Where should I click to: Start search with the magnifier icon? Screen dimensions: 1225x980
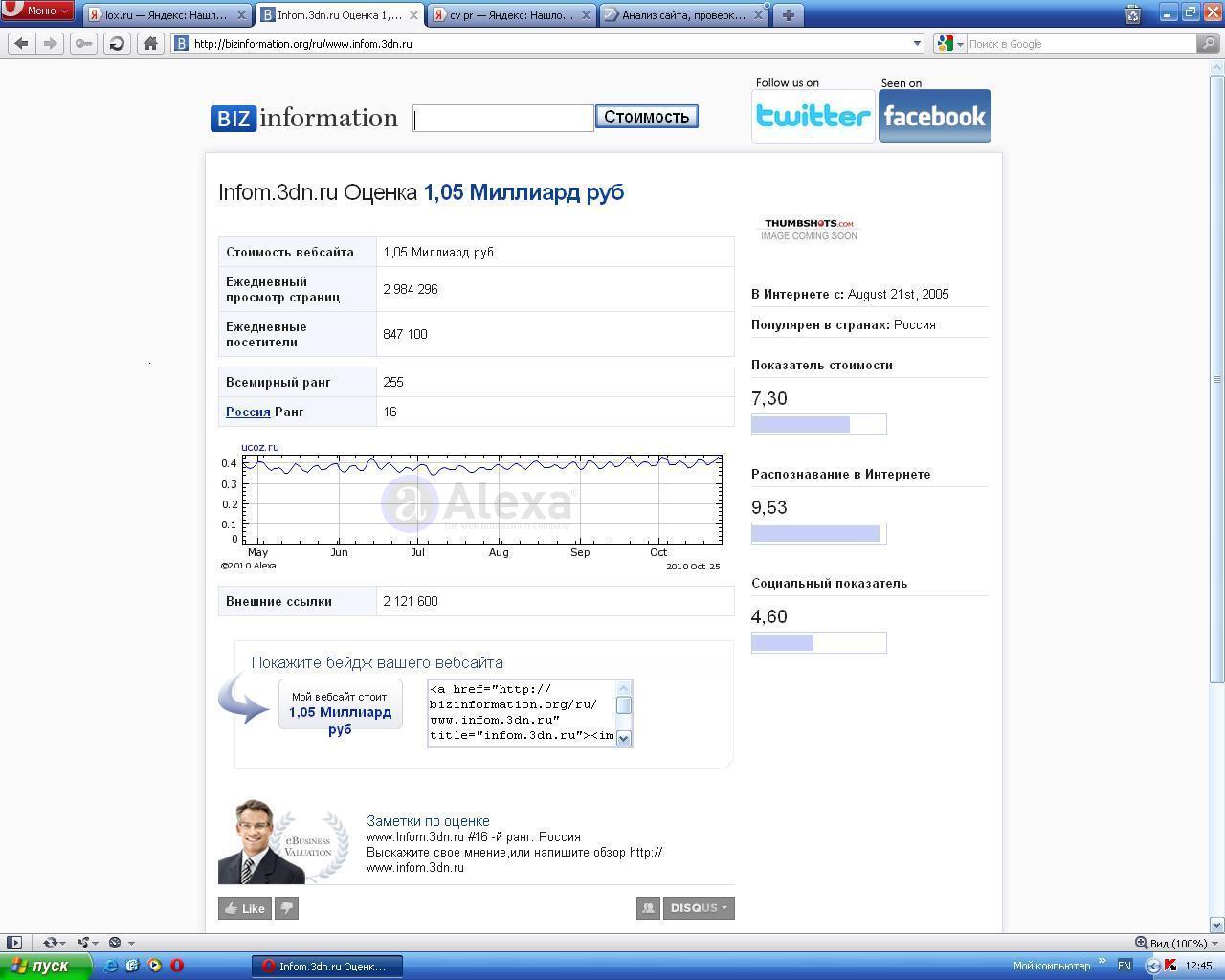click(1210, 43)
